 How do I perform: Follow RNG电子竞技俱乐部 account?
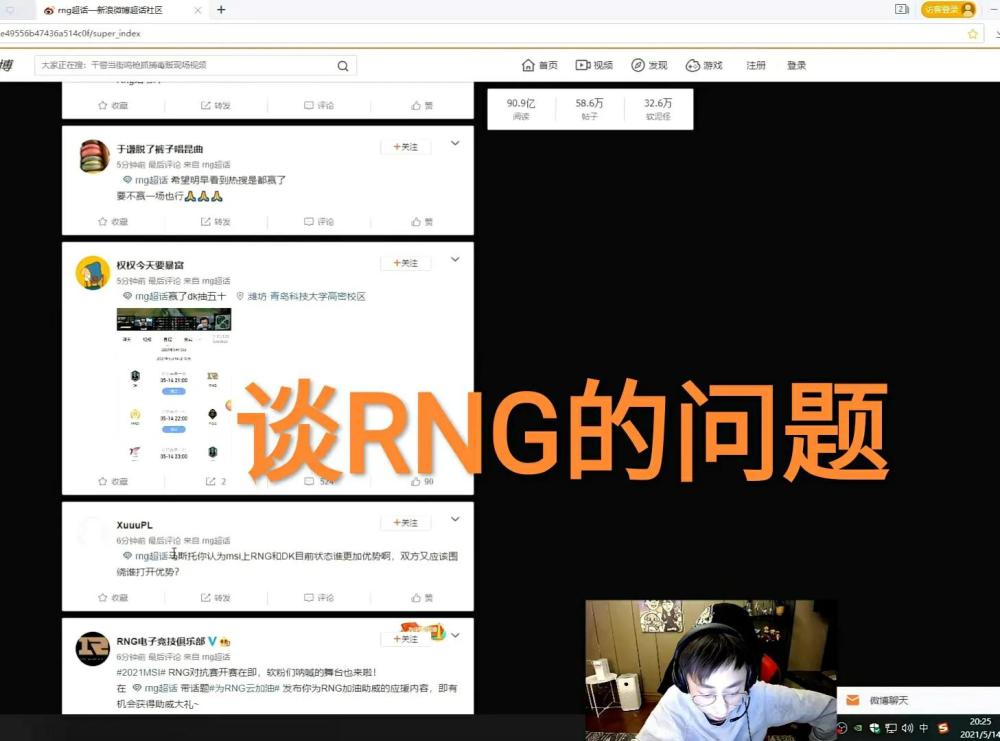click(x=406, y=638)
